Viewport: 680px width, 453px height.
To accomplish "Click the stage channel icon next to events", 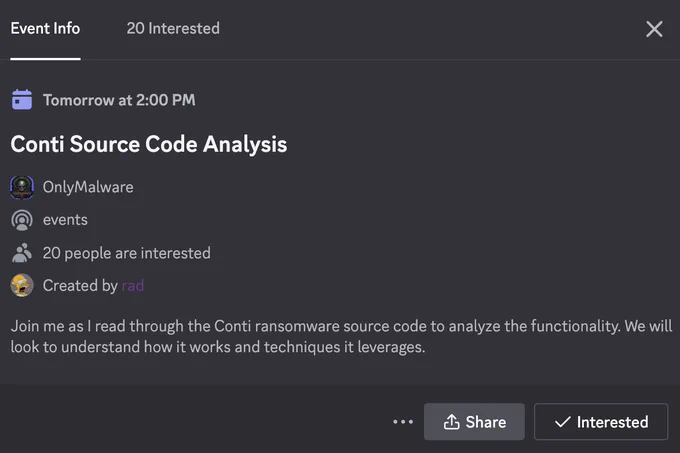I will coord(22,220).
